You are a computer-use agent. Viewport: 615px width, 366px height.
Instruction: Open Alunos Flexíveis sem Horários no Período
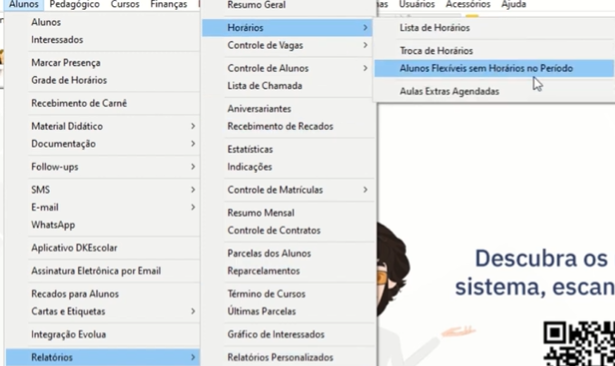click(x=494, y=68)
